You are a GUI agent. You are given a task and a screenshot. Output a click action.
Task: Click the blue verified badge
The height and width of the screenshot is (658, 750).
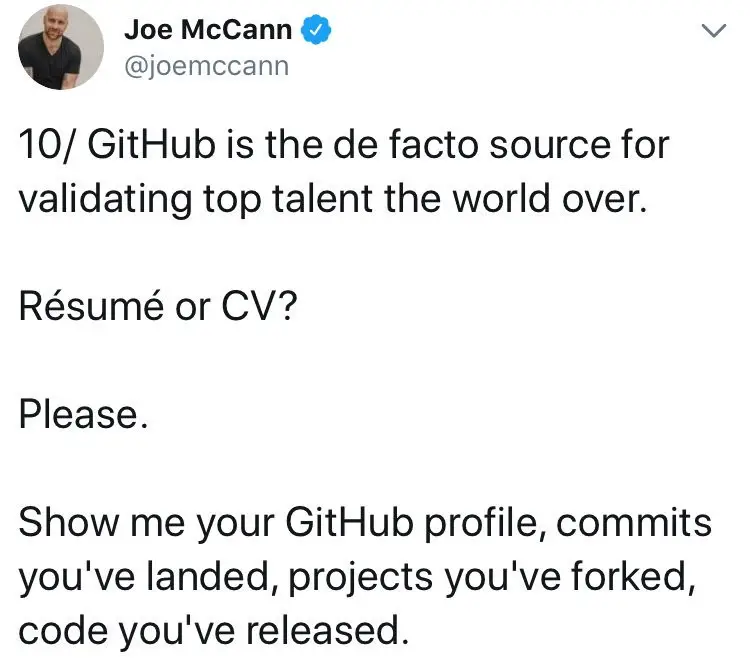[316, 30]
